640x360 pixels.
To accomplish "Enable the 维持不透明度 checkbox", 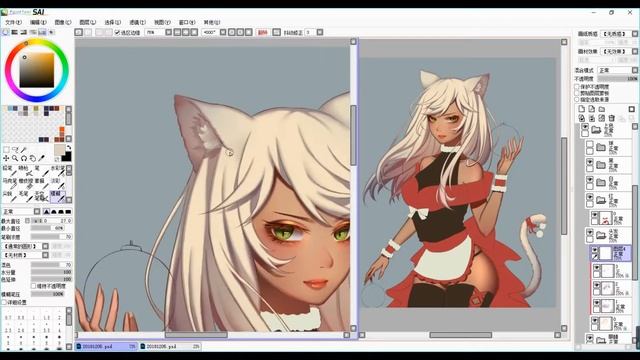I will [33, 286].
